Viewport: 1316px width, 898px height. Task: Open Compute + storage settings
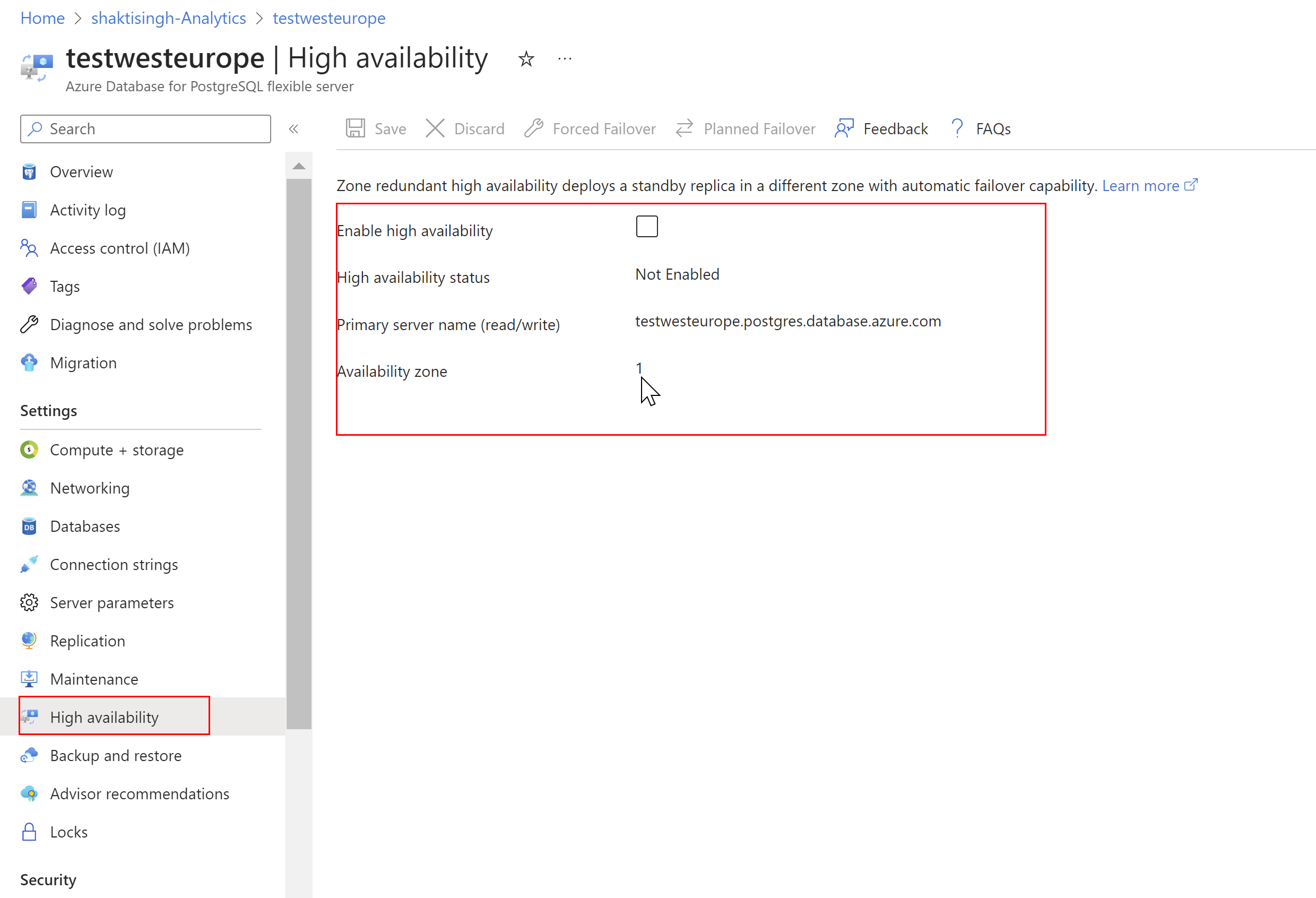coord(117,450)
